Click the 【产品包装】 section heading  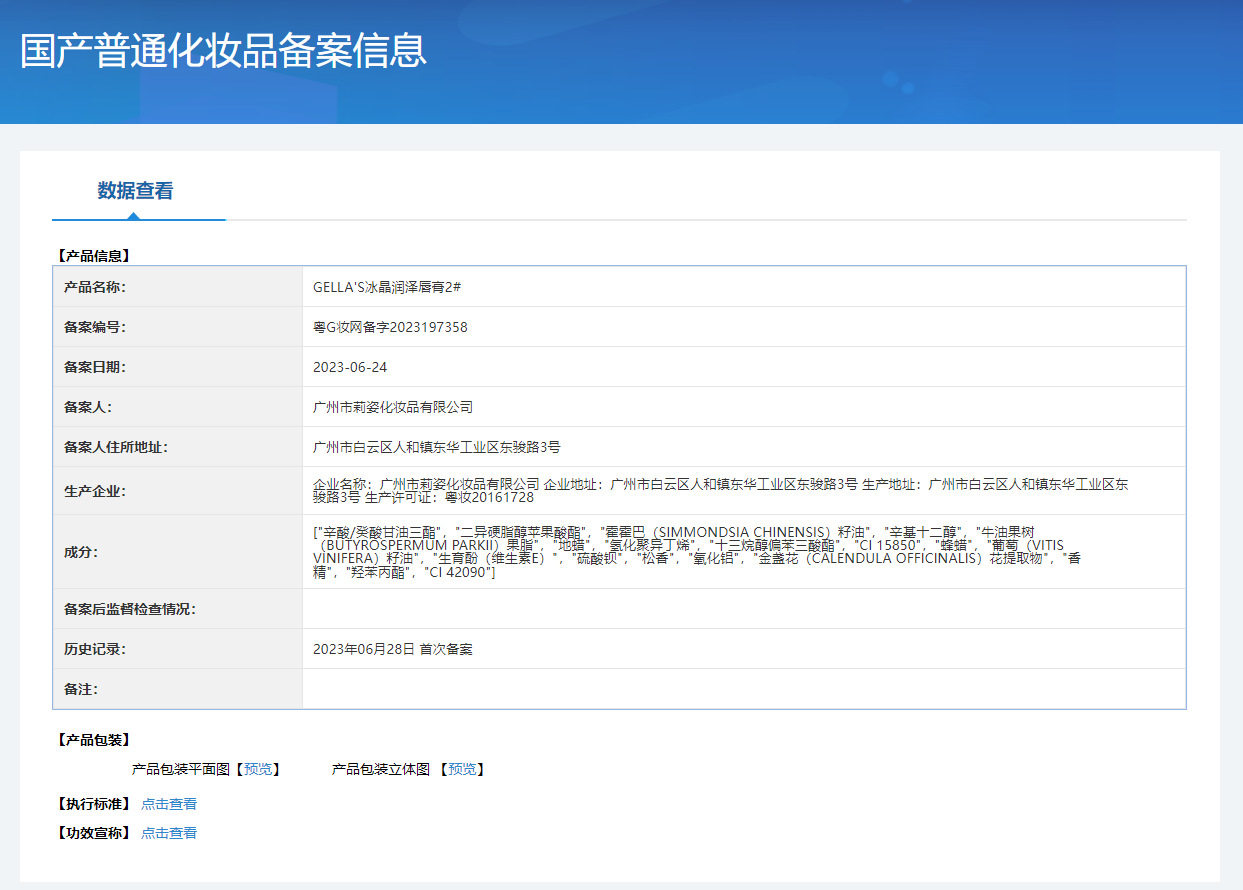(x=94, y=740)
